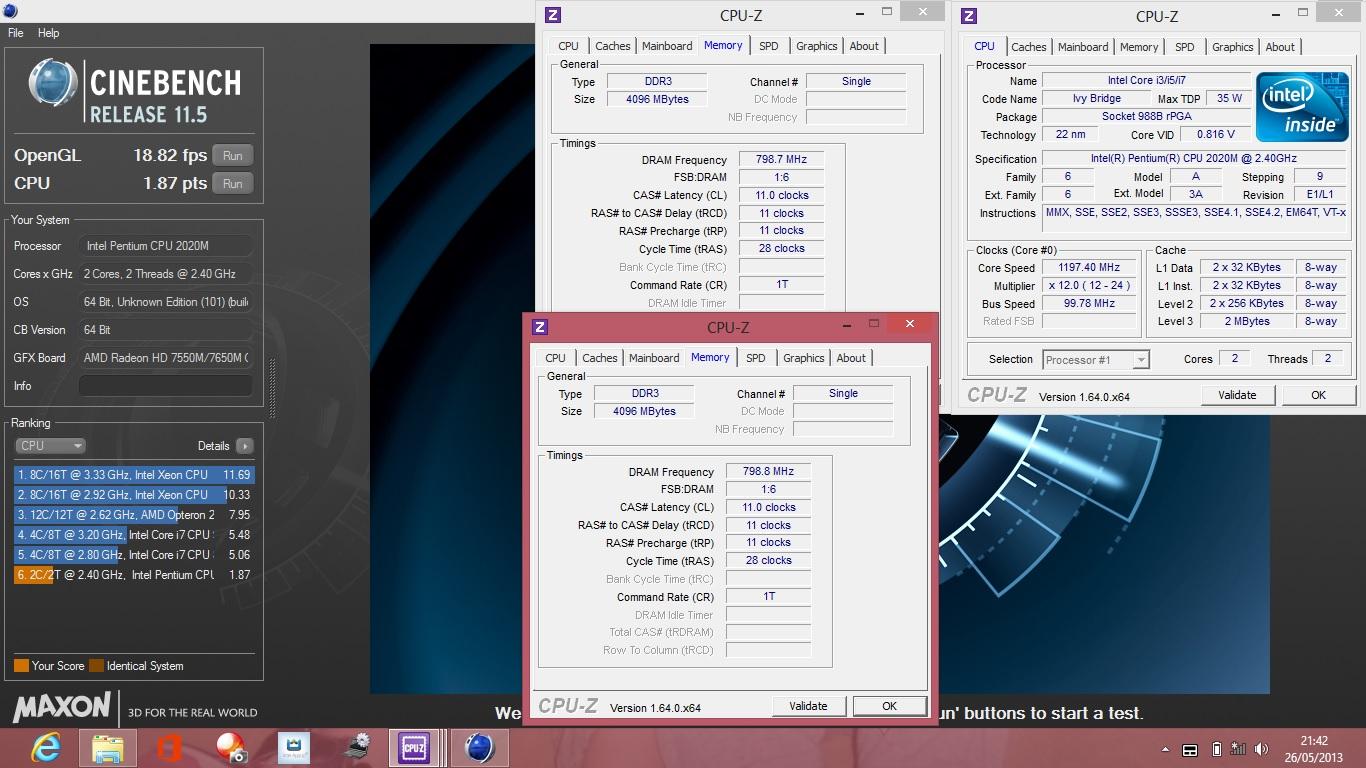Open Graphics tab in front CPU-Z window
1366x768 pixels.
(804, 358)
